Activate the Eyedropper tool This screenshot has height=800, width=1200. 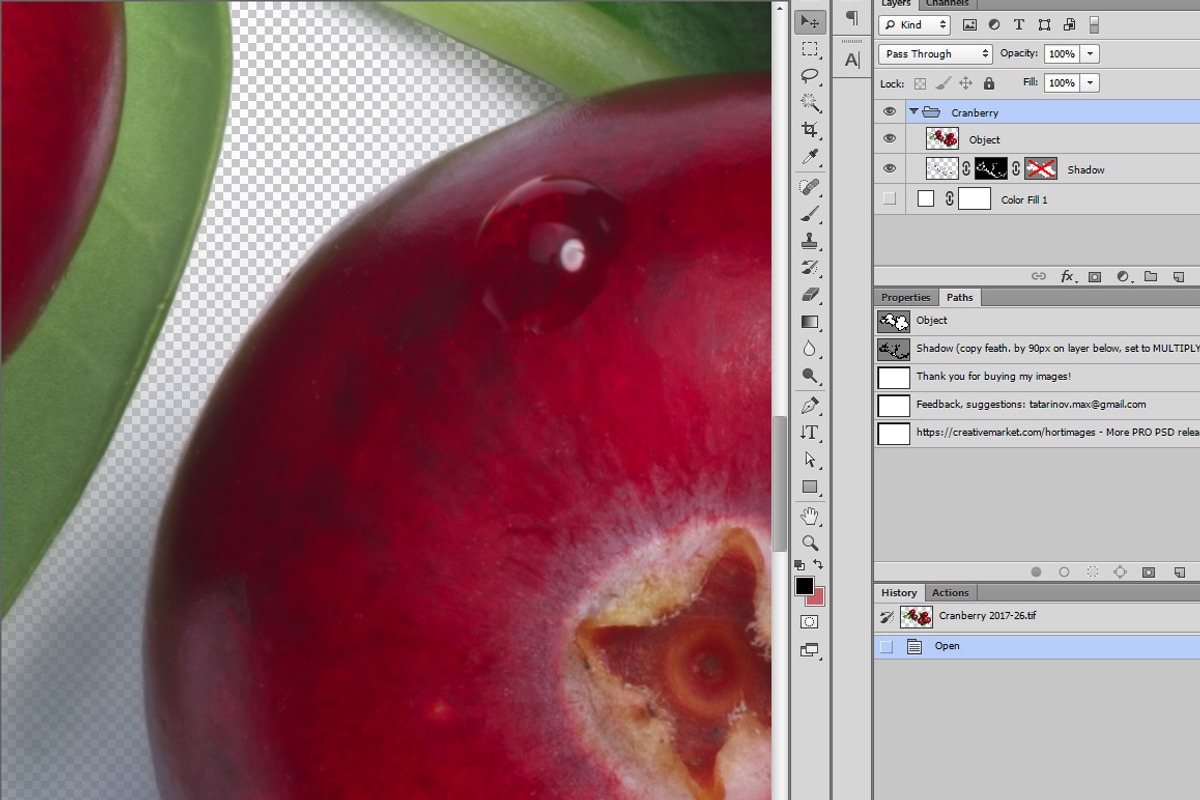coord(810,155)
